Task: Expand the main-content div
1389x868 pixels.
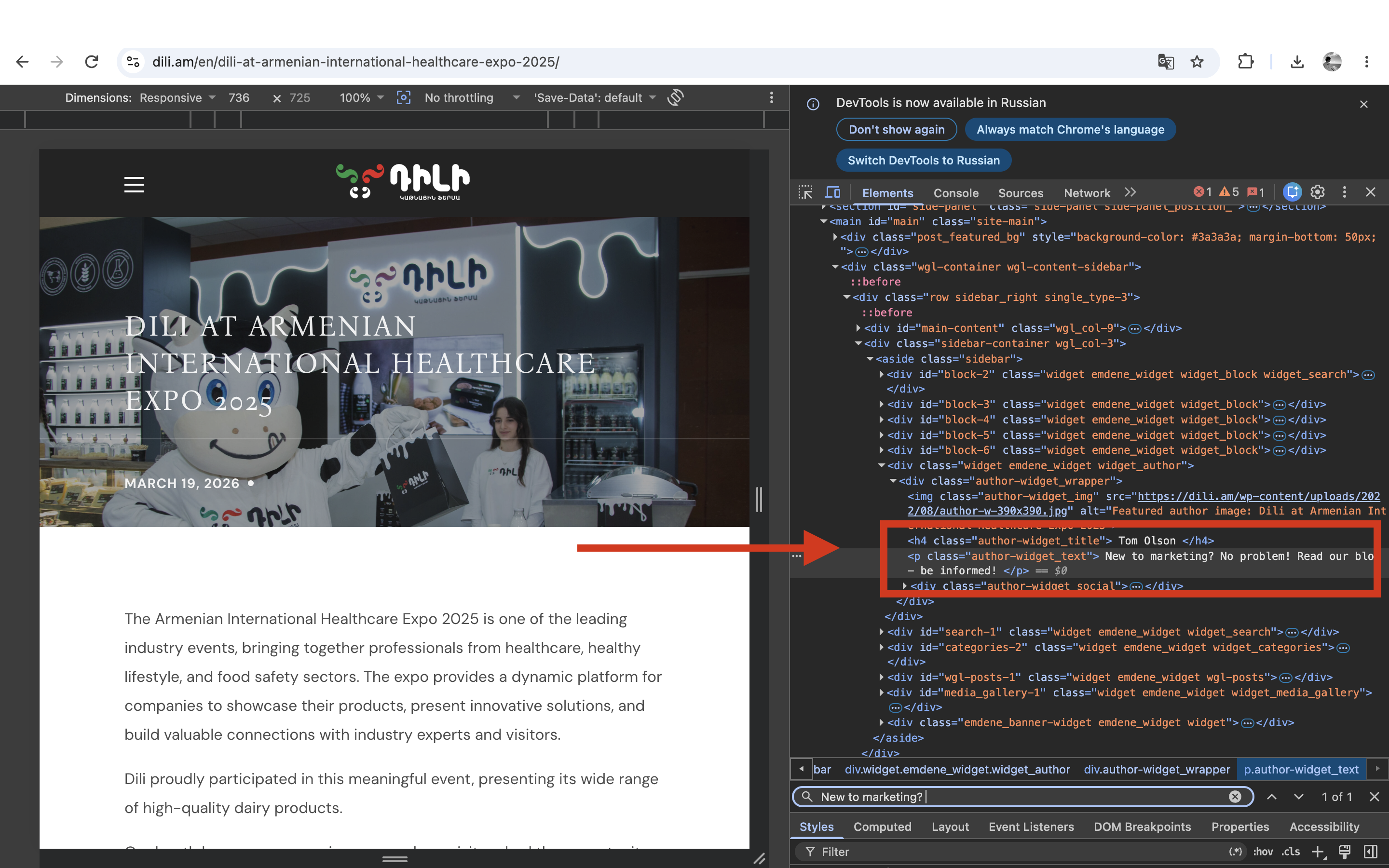Action: 858,328
